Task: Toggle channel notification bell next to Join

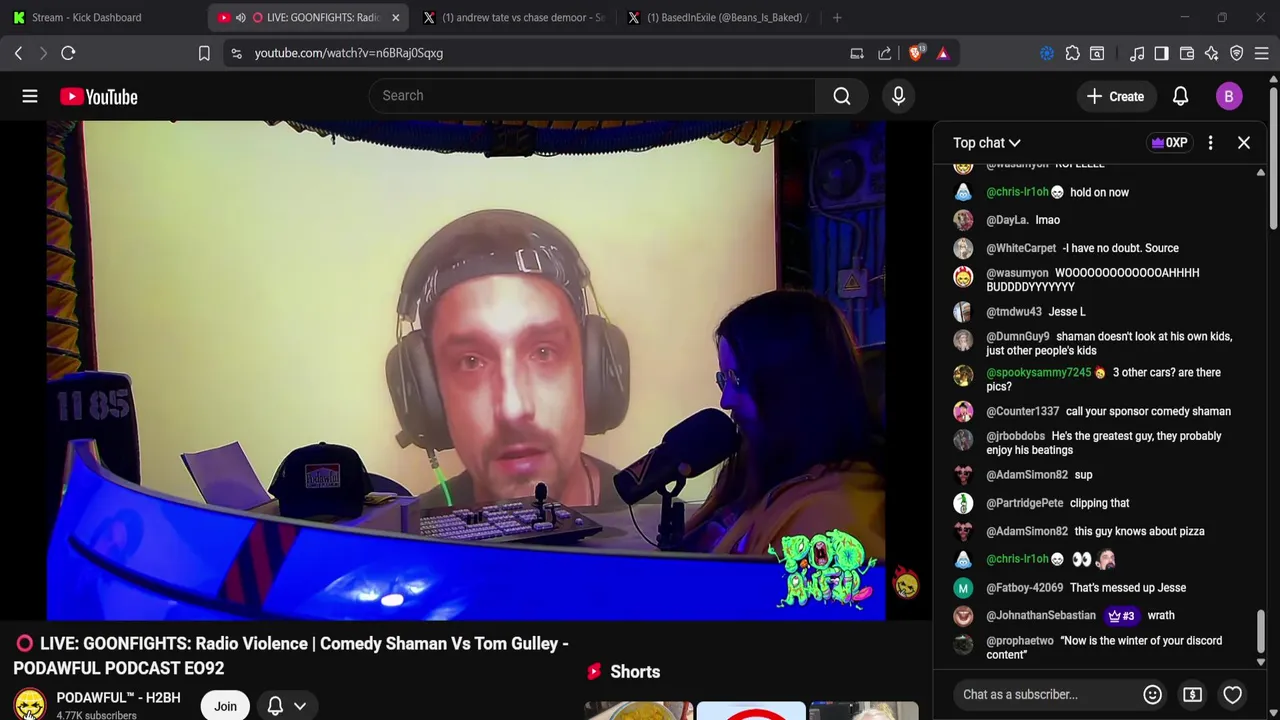Action: point(275,706)
